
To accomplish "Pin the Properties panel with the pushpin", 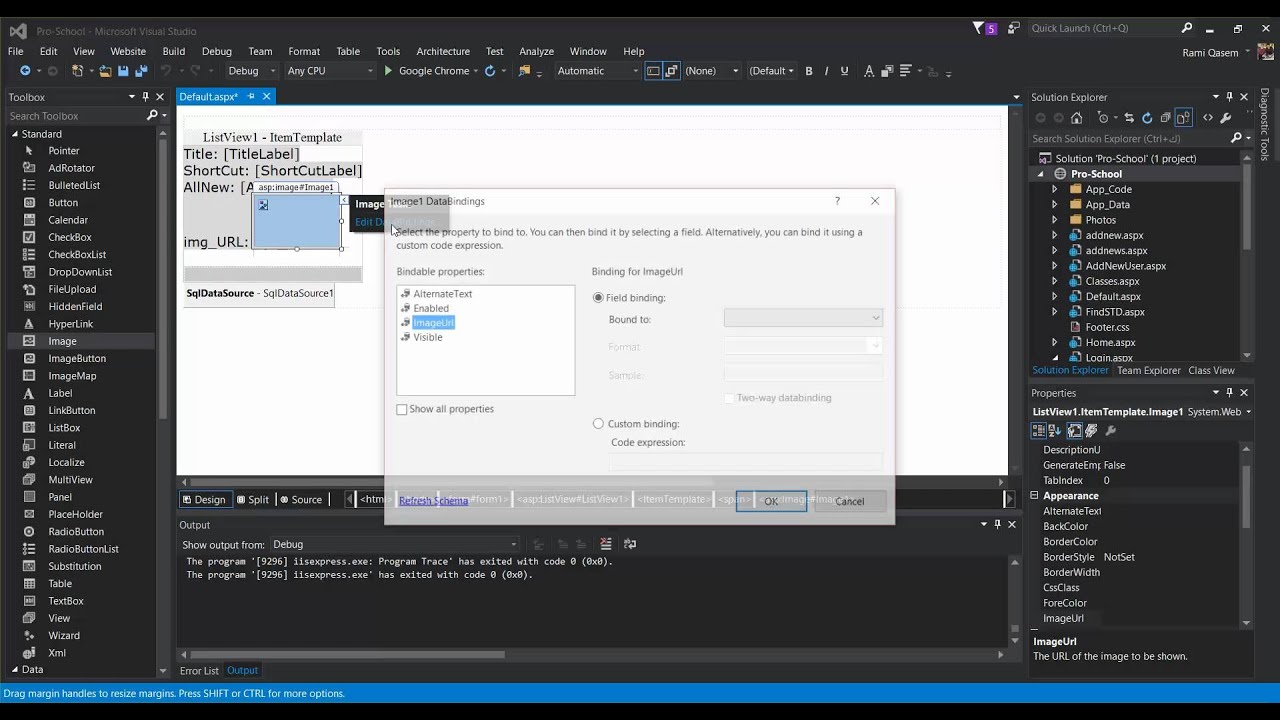I will (x=1230, y=393).
